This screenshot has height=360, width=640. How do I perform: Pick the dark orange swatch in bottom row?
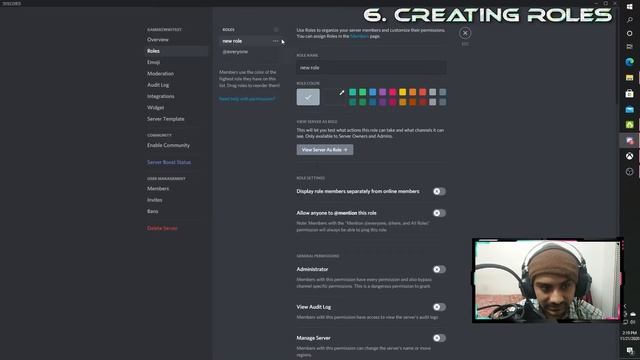click(x=413, y=102)
